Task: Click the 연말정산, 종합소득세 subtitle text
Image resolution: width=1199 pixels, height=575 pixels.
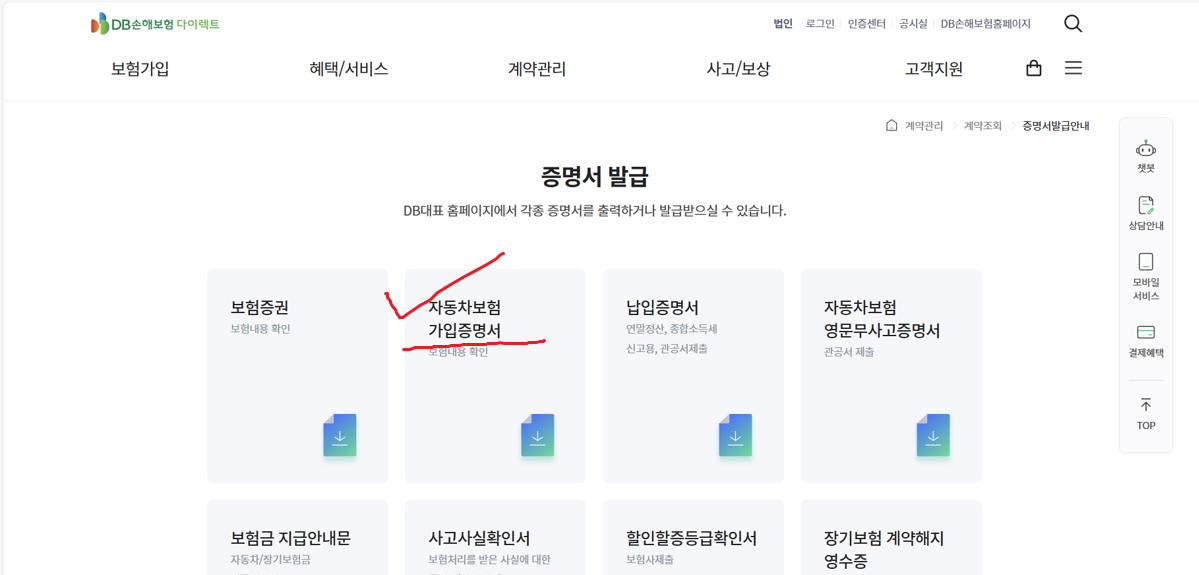Action: click(671, 330)
